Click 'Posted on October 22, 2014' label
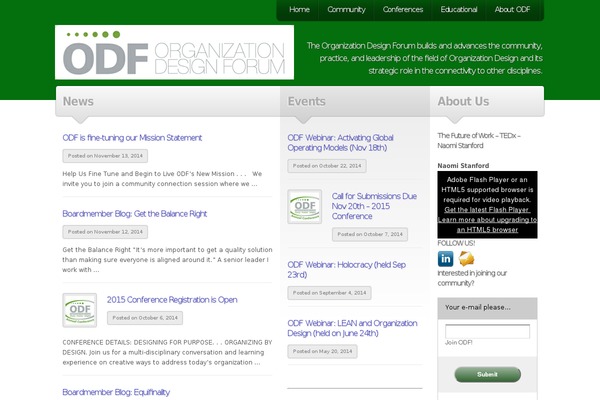Viewport: 600px width, 400px height. 327,166
